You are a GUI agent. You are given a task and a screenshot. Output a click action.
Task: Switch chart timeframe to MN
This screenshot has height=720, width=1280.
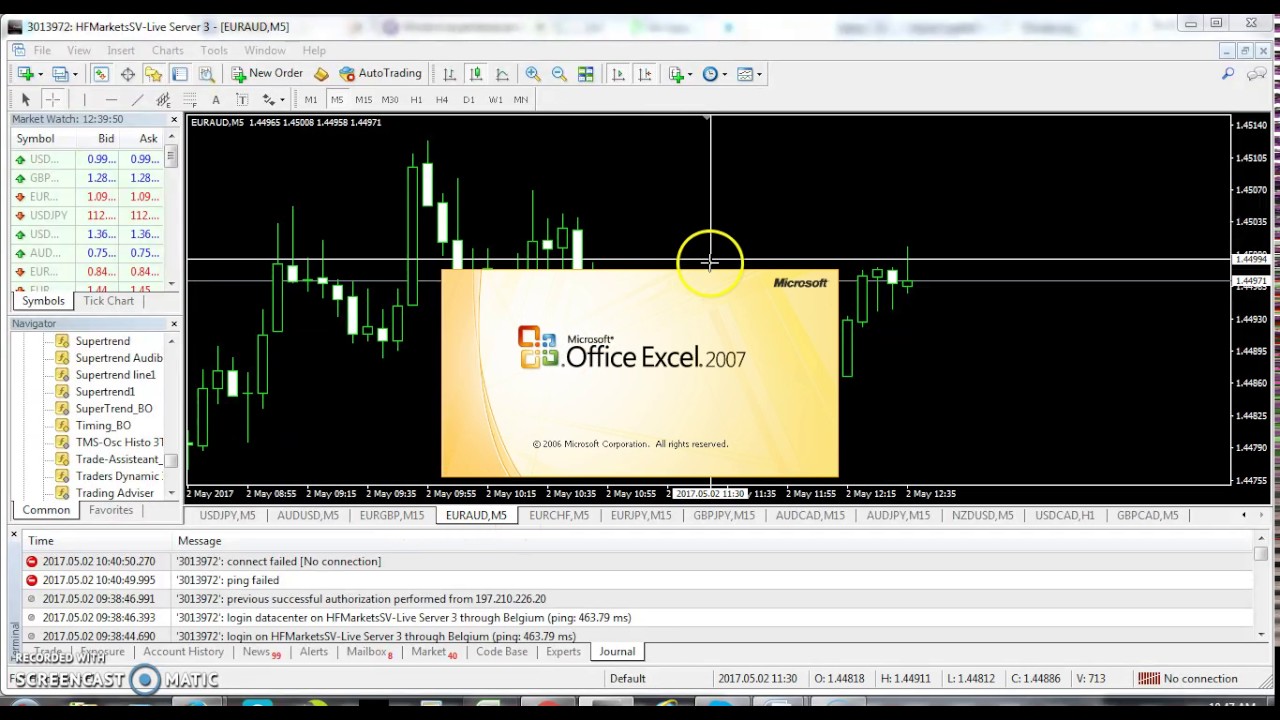point(521,100)
